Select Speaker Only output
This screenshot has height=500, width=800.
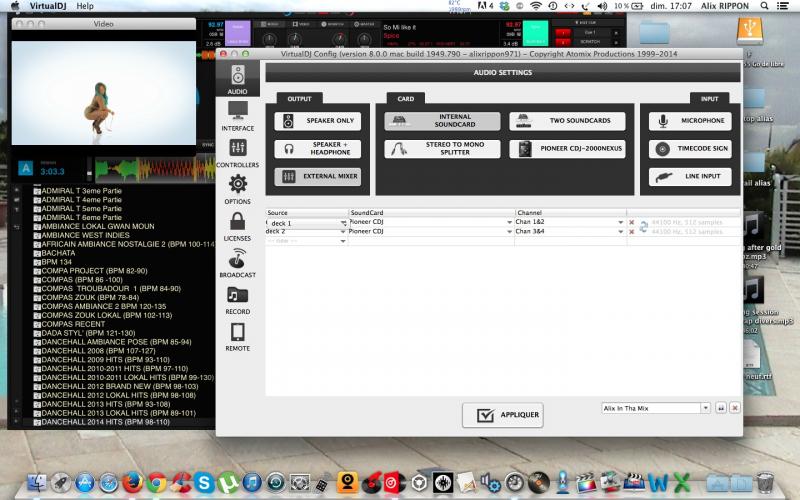click(x=317, y=121)
